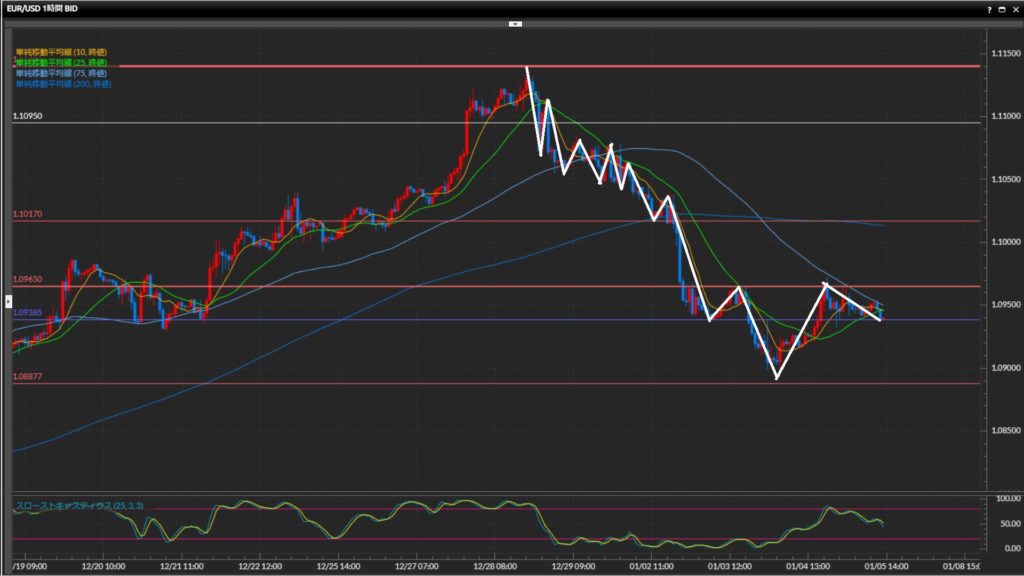Click 1.10000 on the price axis
The height and width of the screenshot is (576, 1024).
click(1004, 242)
